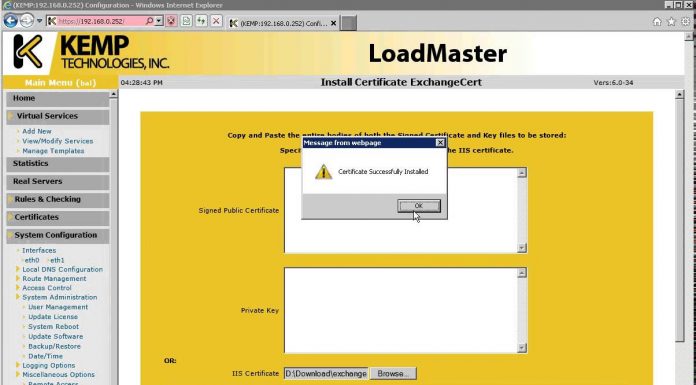The image size is (696, 385).
Task: Expand the Rules & Checking menu
Action: coord(58,199)
